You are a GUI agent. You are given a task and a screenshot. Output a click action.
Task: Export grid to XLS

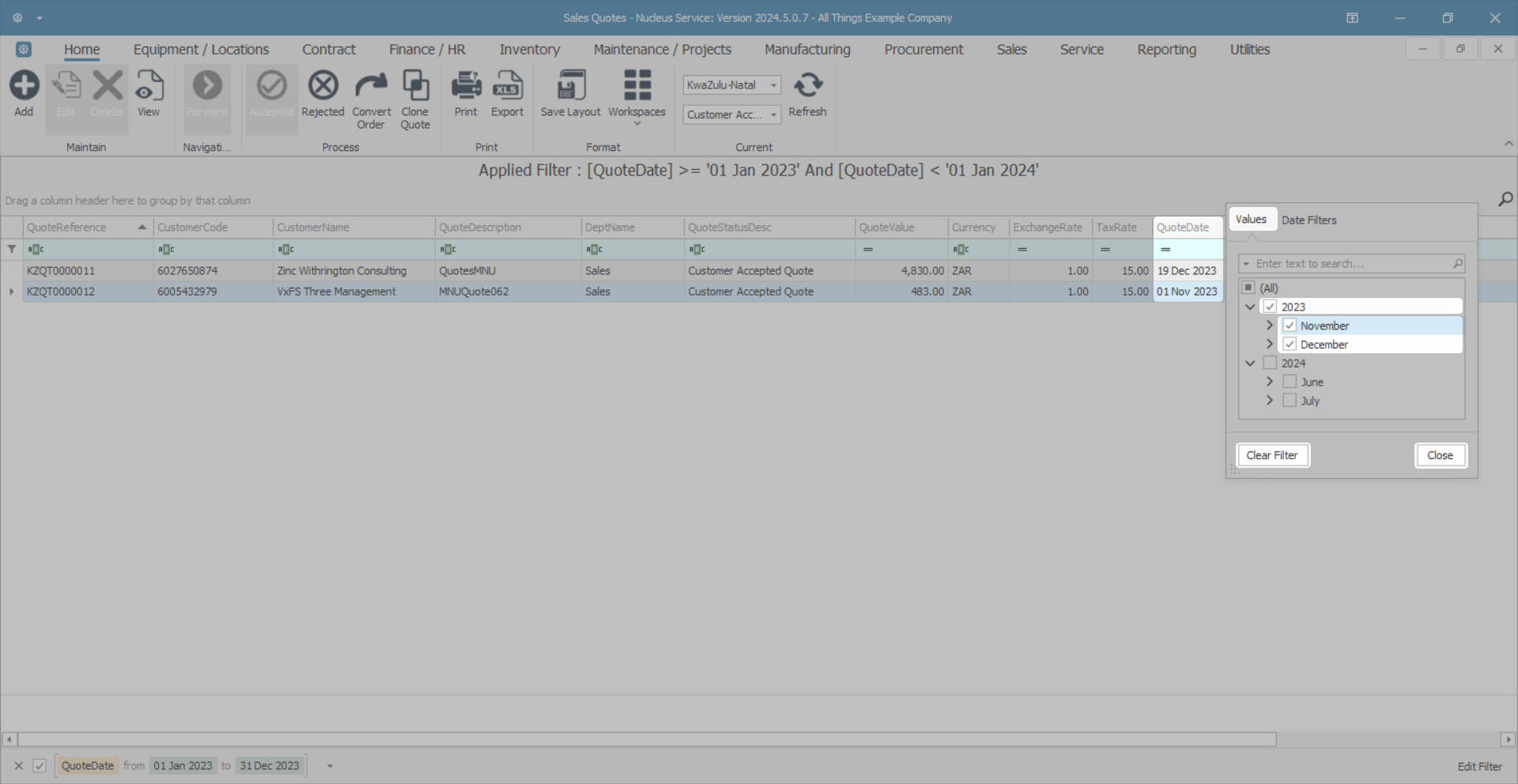pyautogui.click(x=507, y=95)
